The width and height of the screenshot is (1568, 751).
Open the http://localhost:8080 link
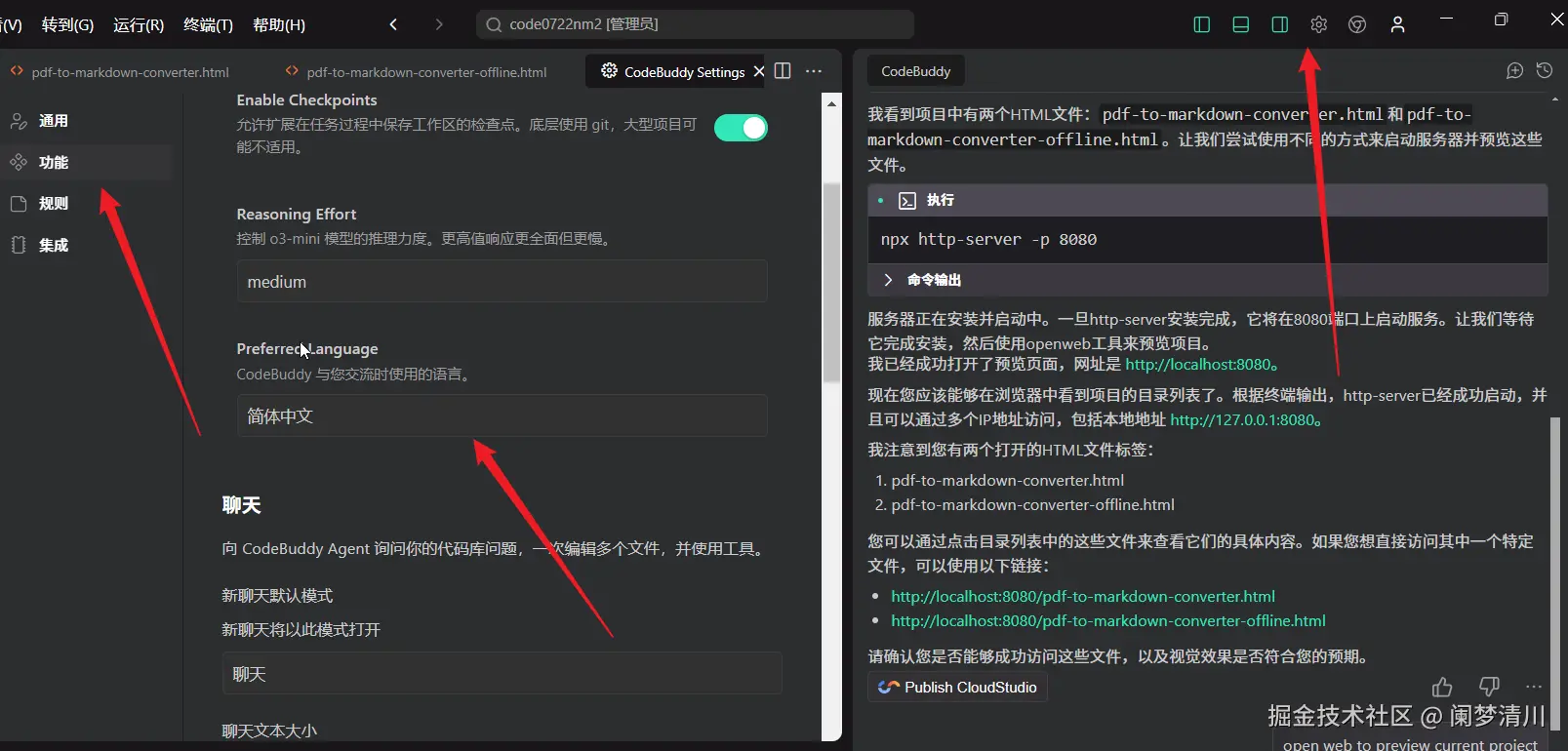click(1197, 364)
